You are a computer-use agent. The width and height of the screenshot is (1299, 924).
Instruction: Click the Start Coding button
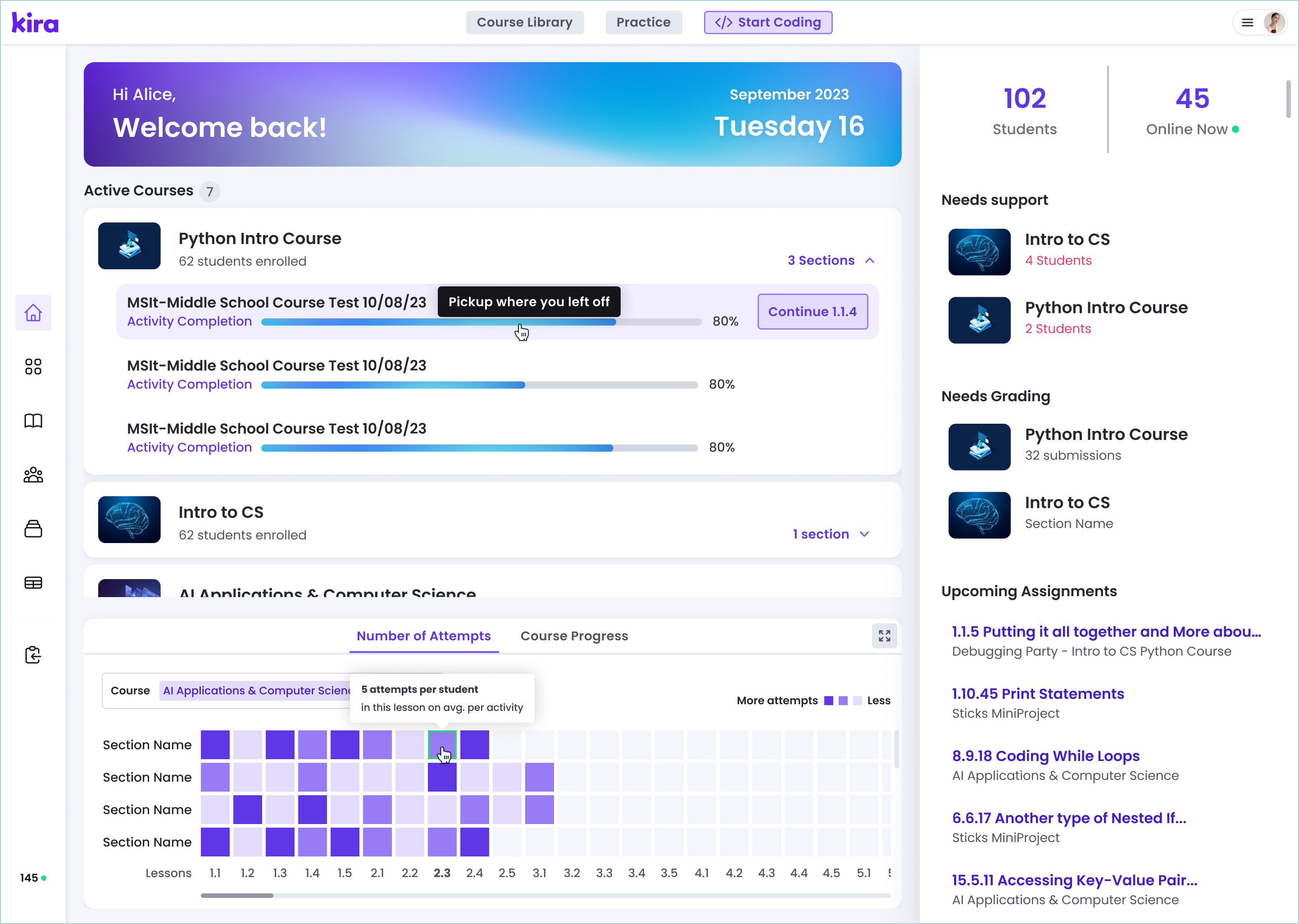coord(768,23)
